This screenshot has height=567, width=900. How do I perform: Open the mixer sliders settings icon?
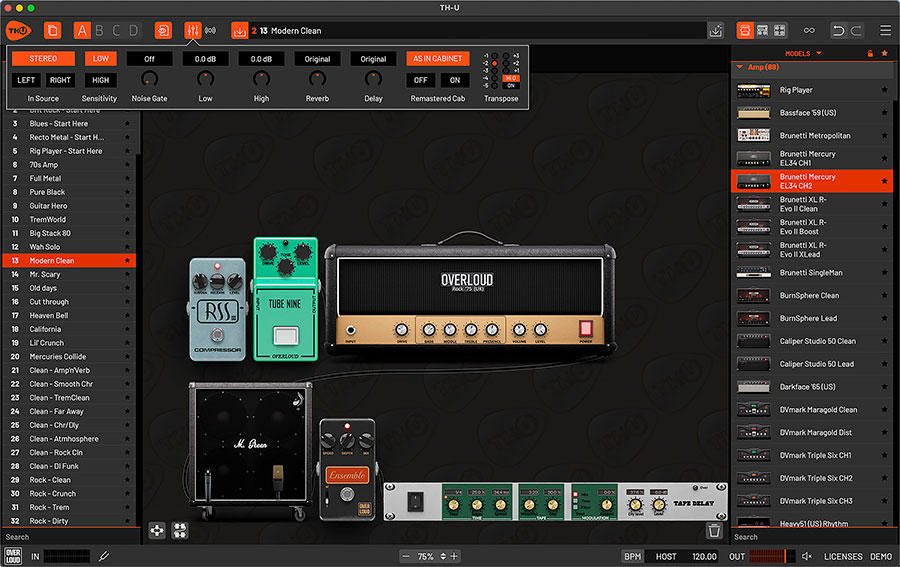(192, 31)
